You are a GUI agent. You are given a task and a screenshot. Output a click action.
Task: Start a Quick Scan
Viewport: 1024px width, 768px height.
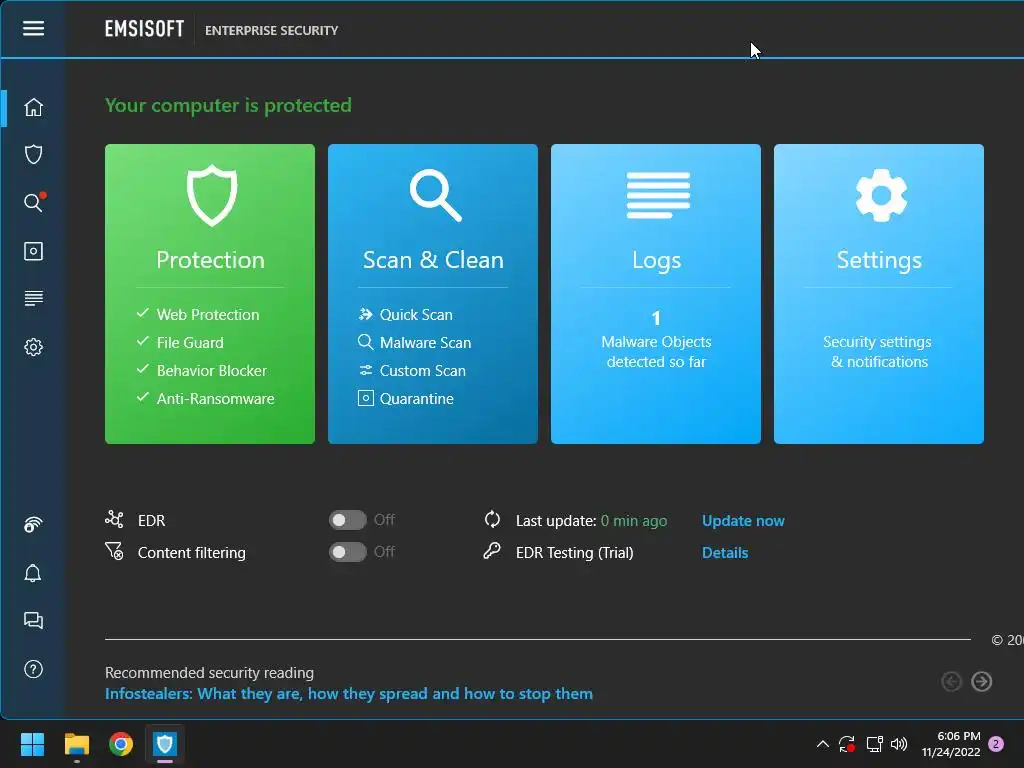(415, 315)
